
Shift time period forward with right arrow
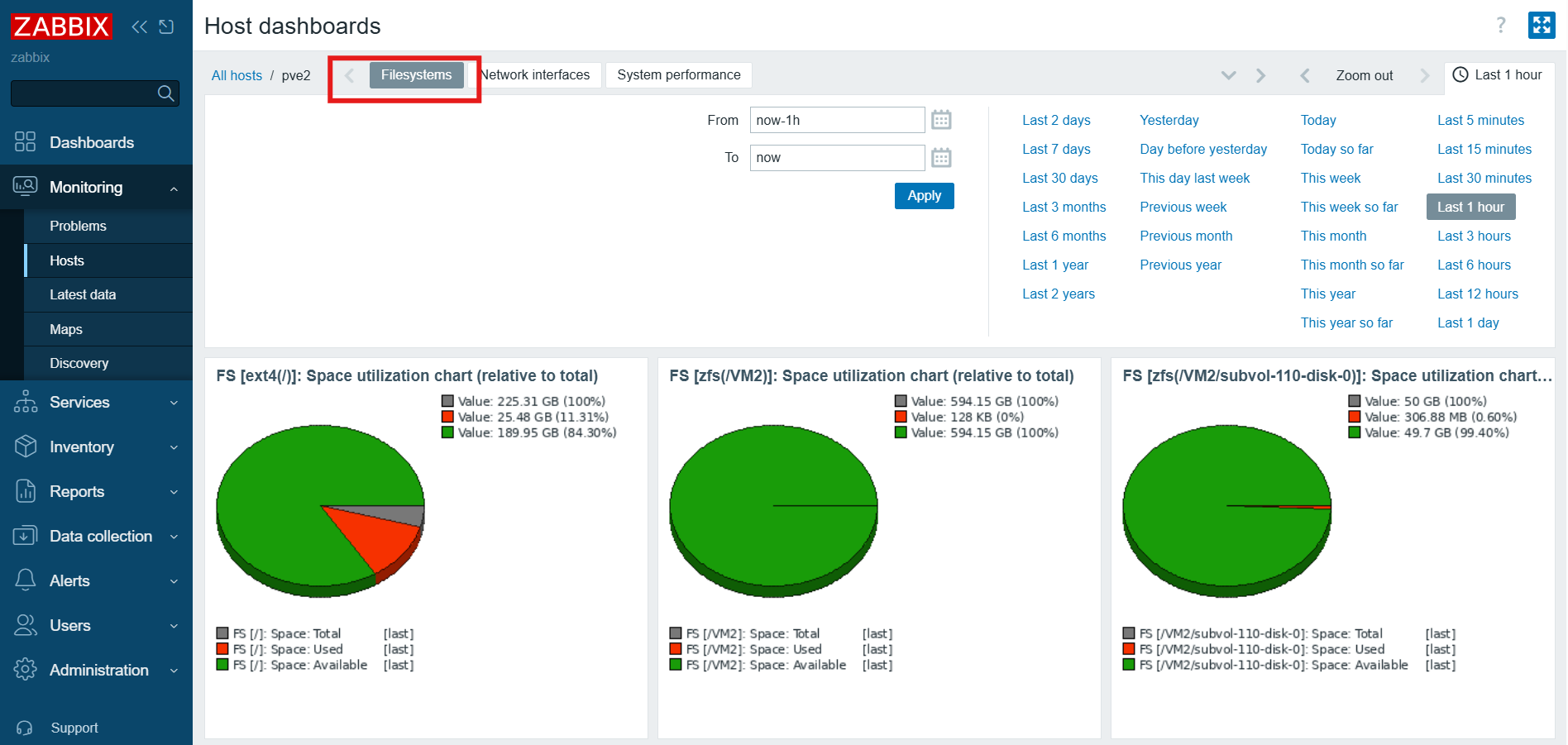tap(1424, 75)
